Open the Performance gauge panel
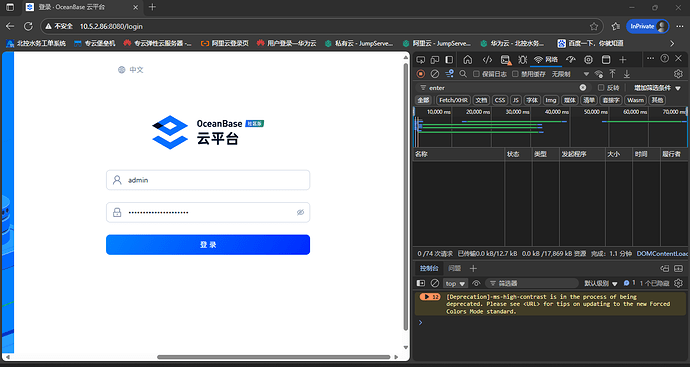Viewport: 690px width, 367px height. point(571,59)
